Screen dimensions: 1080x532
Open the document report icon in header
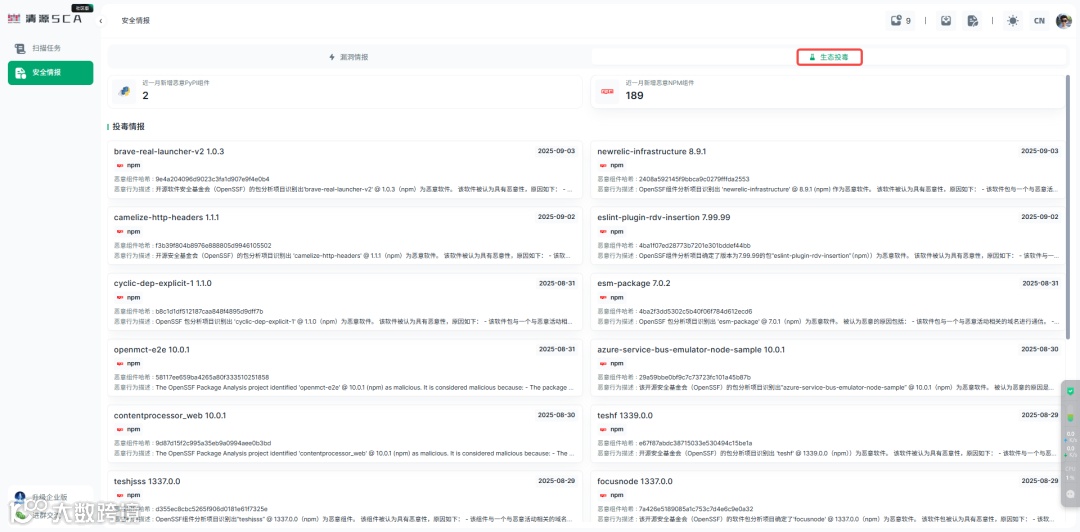pyautogui.click(x=972, y=21)
